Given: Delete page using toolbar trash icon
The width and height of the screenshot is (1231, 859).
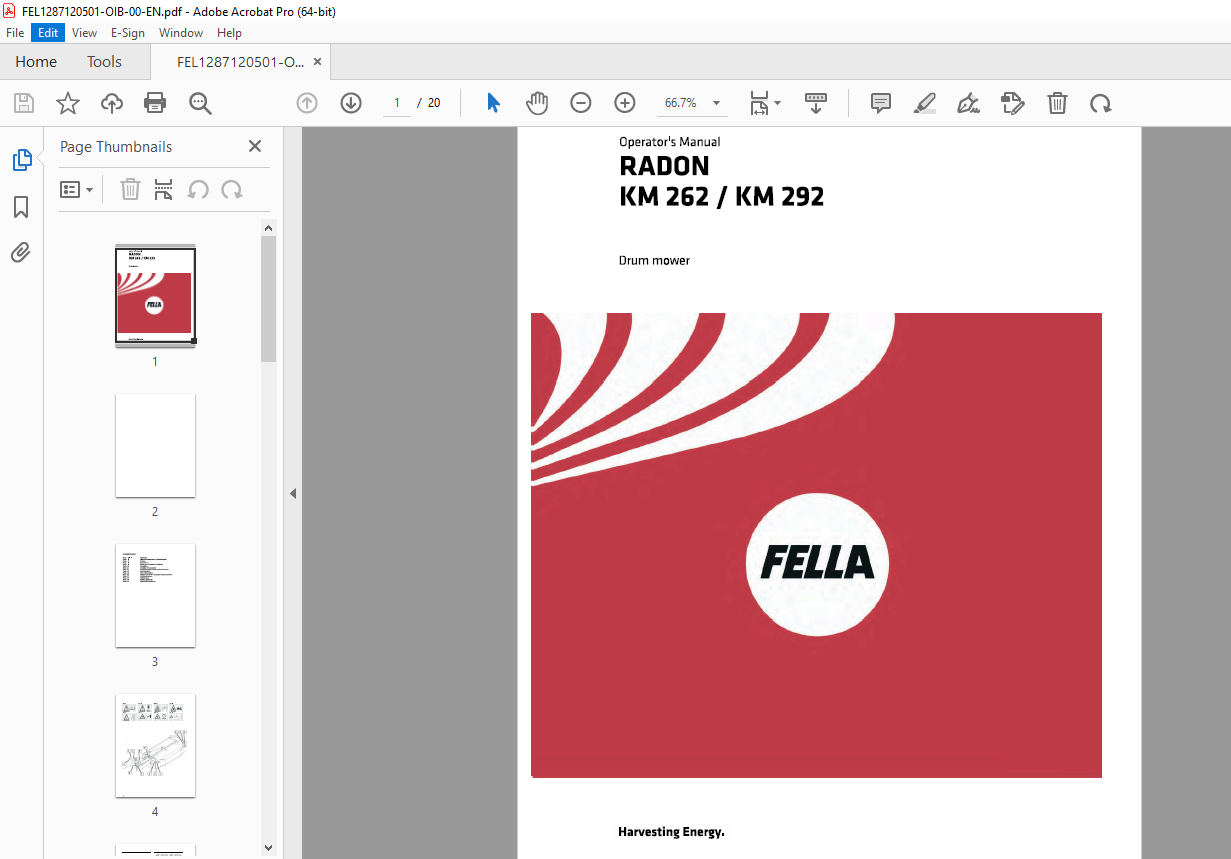Looking at the screenshot, I should coord(1057,103).
